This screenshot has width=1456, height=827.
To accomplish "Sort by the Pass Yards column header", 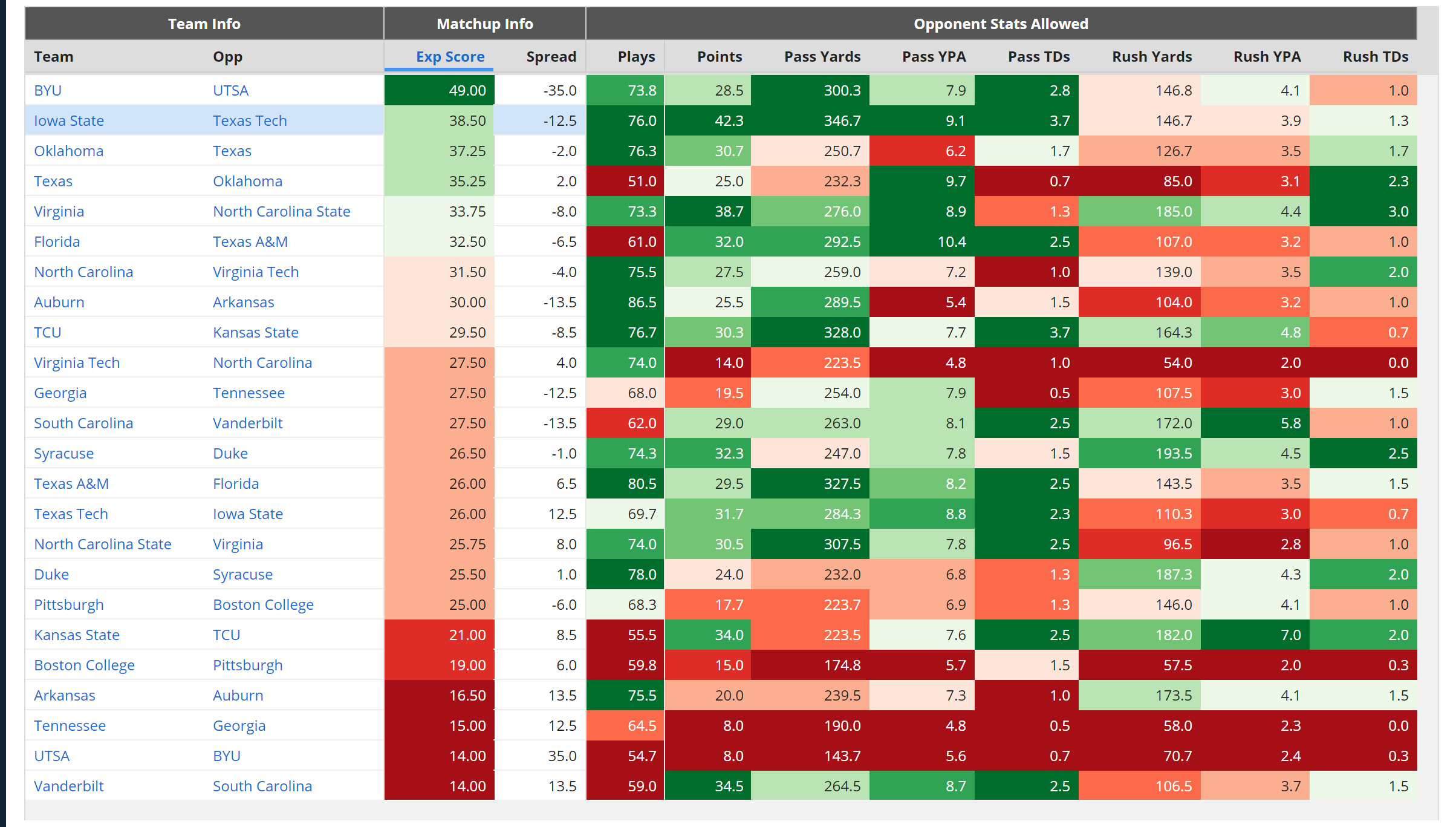I will (822, 57).
